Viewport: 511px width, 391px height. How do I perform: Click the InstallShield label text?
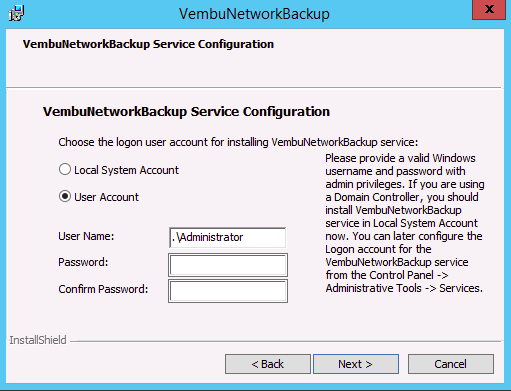[38, 340]
